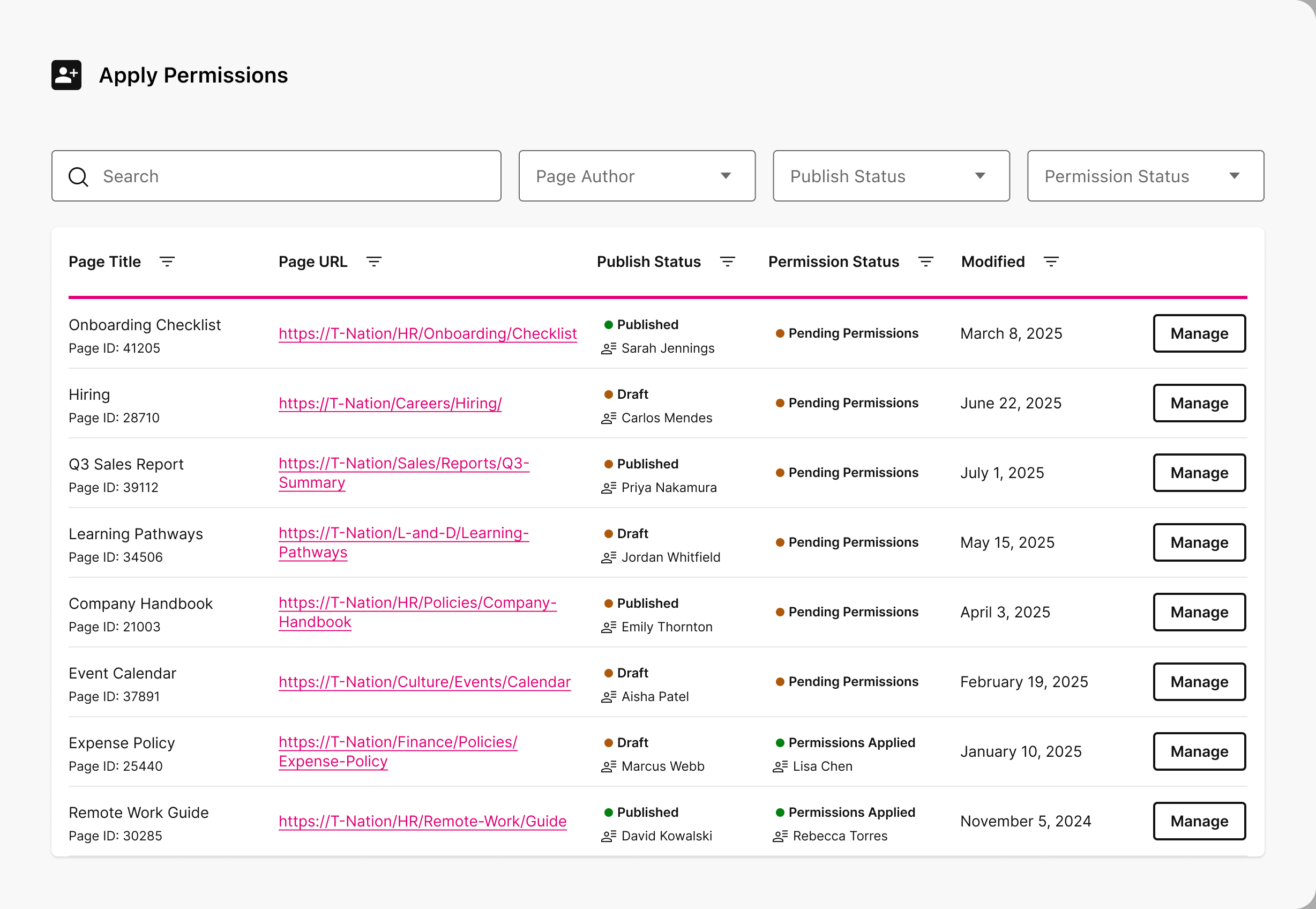Image resolution: width=1316 pixels, height=909 pixels.
Task: Click the Publish Status column header text
Action: click(x=648, y=262)
